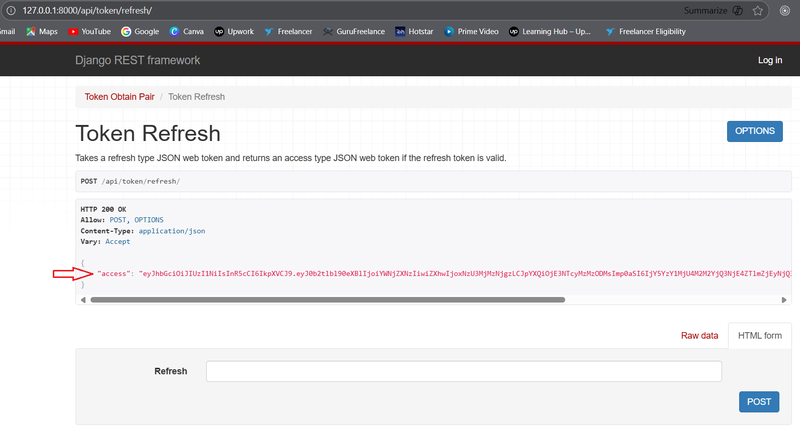Click the Summarize label in address bar

point(705,10)
